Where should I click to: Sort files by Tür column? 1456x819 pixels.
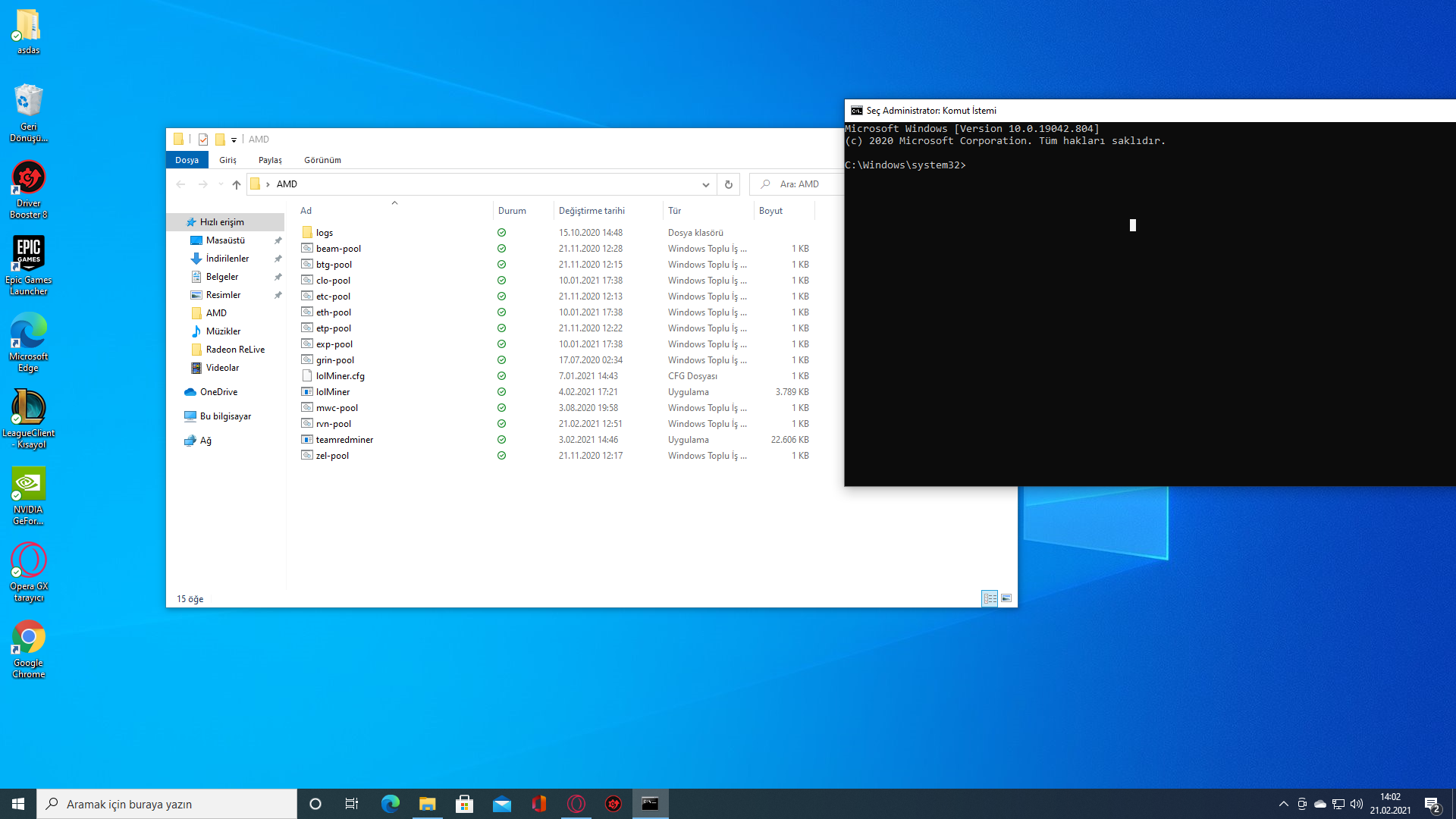708,211
